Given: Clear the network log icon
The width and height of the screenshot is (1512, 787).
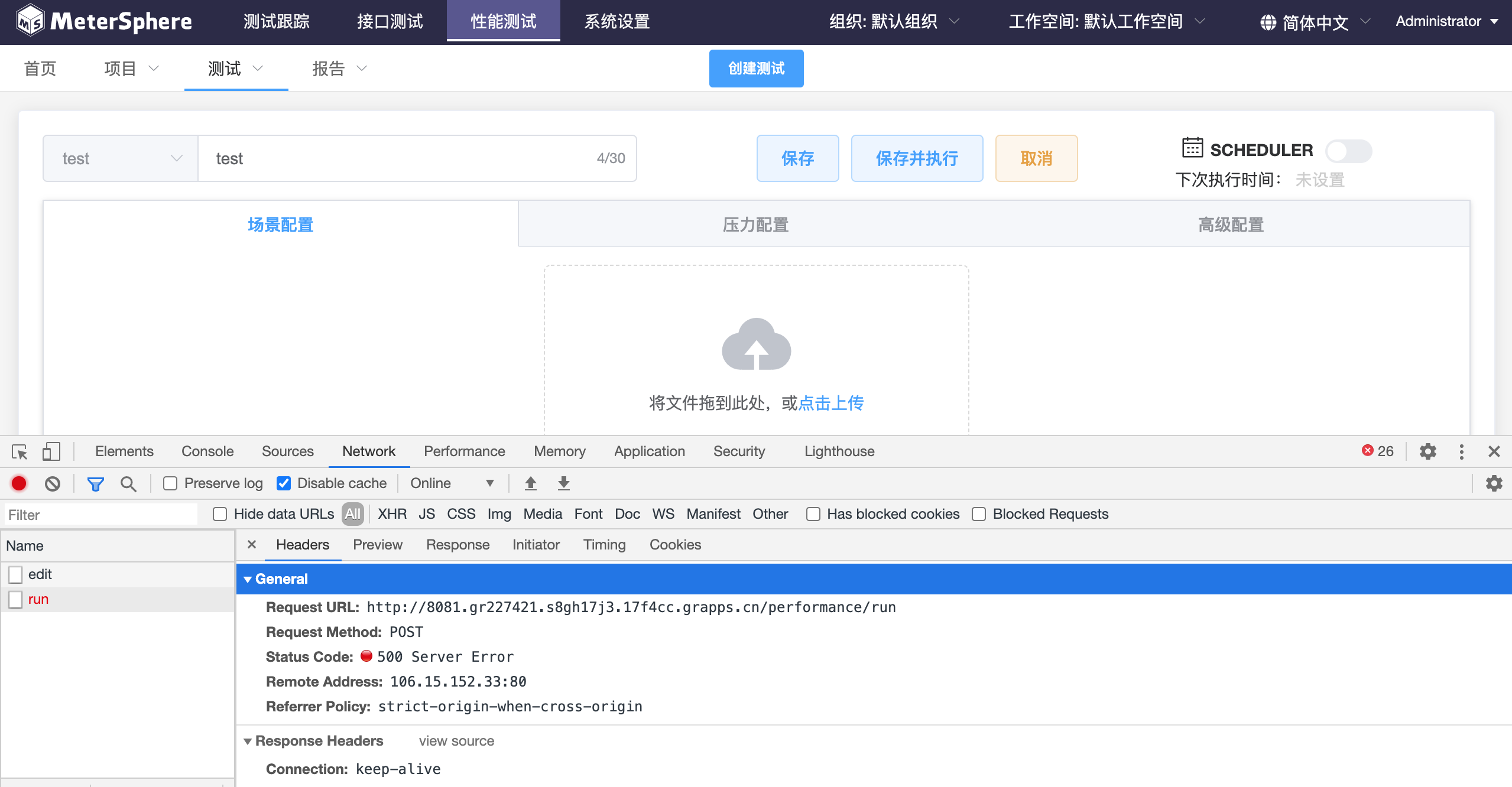Looking at the screenshot, I should [x=53, y=484].
